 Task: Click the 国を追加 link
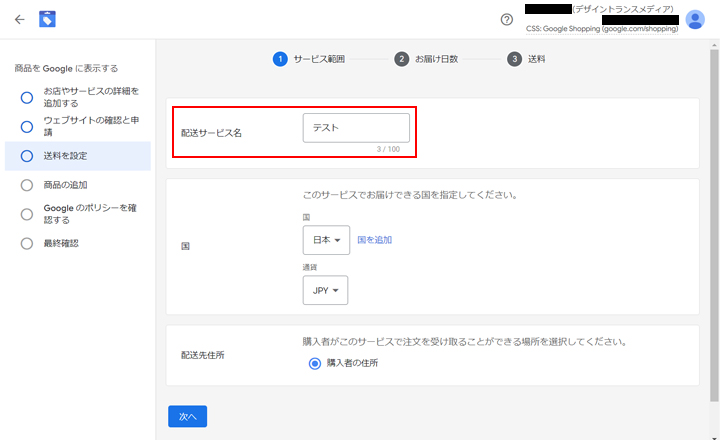374,240
